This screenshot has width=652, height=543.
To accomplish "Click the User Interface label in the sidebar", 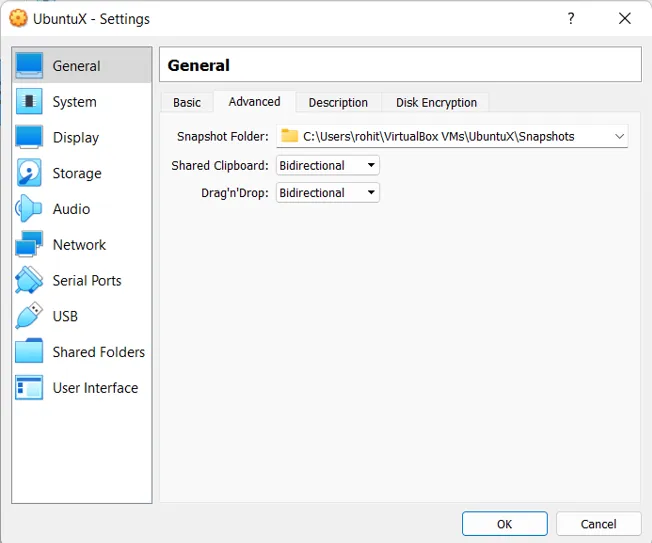I will tap(95, 388).
